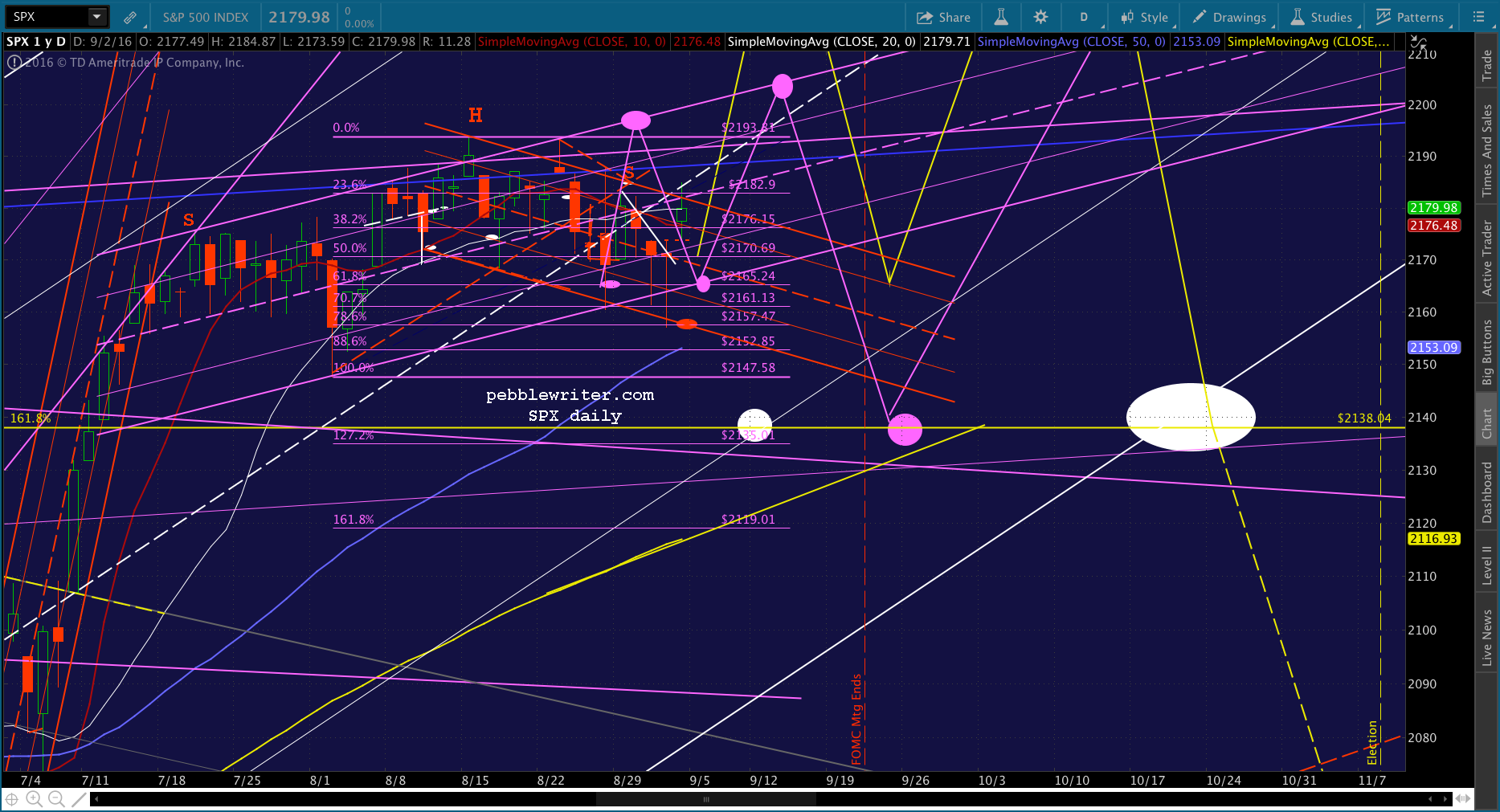The width and height of the screenshot is (1500, 812).
Task: Click the Share button
Action: click(944, 17)
